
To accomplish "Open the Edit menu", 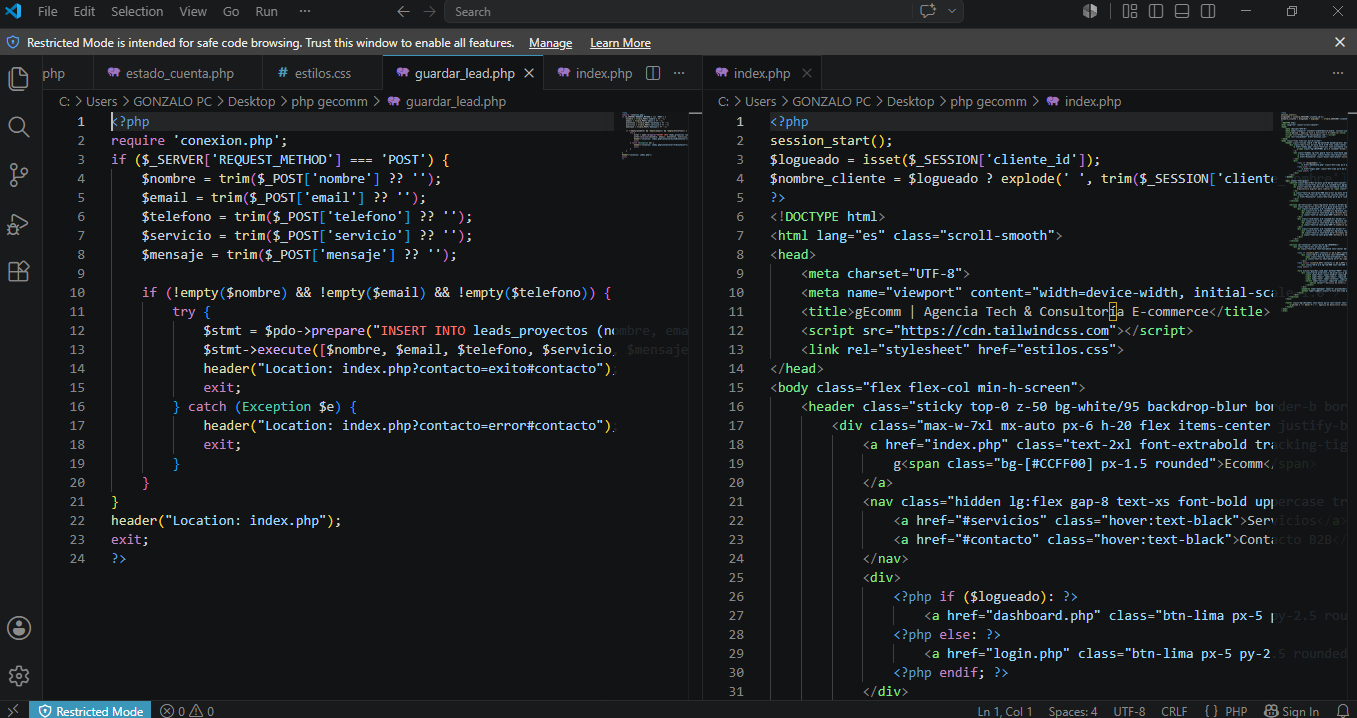I will (84, 11).
